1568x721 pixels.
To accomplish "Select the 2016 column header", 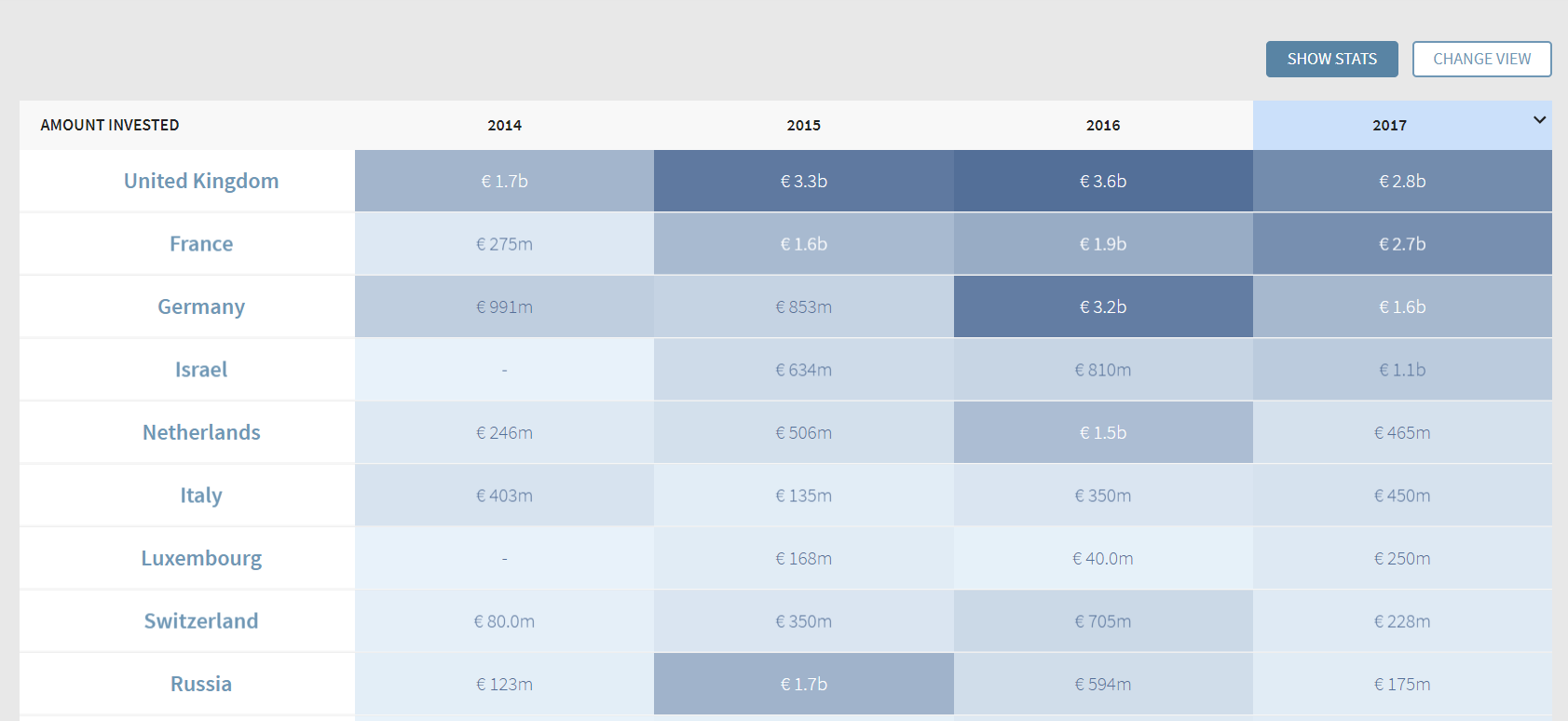I will (1102, 126).
